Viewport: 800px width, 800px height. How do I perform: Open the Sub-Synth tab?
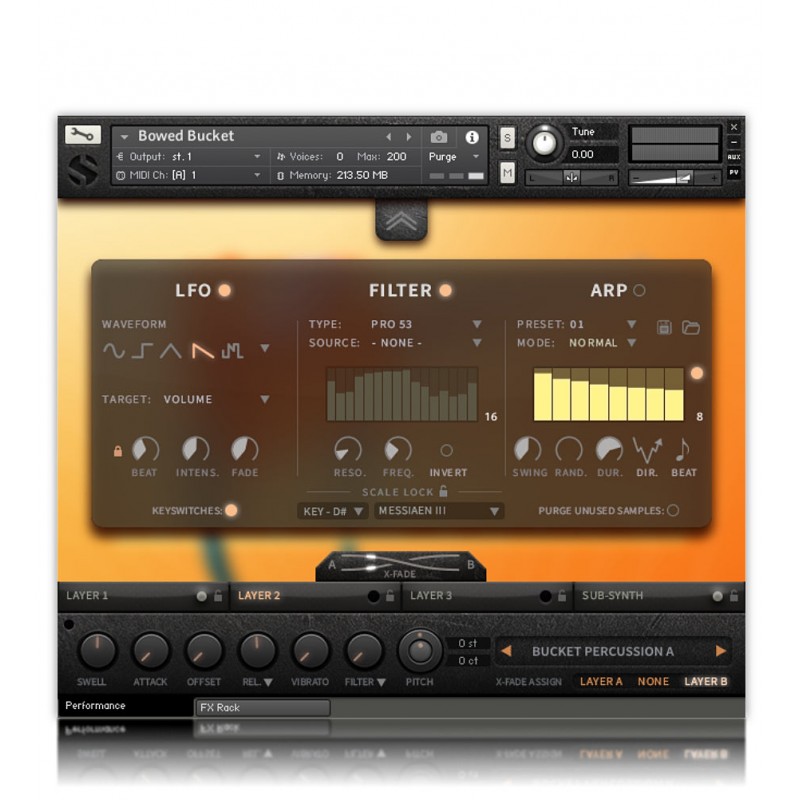click(x=612, y=596)
